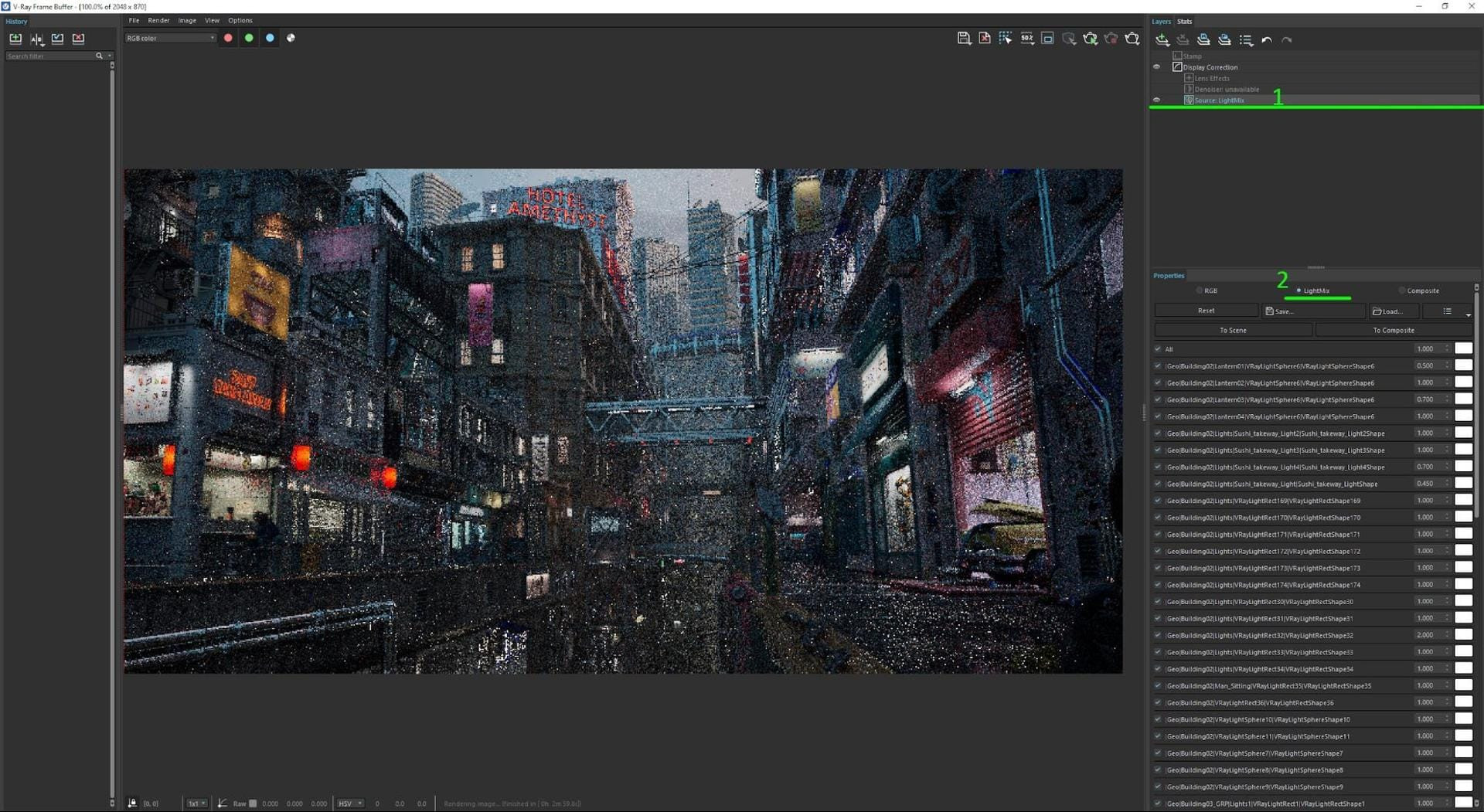The image size is (1484, 812).
Task: Delete the selected layer
Action: pos(1183,39)
